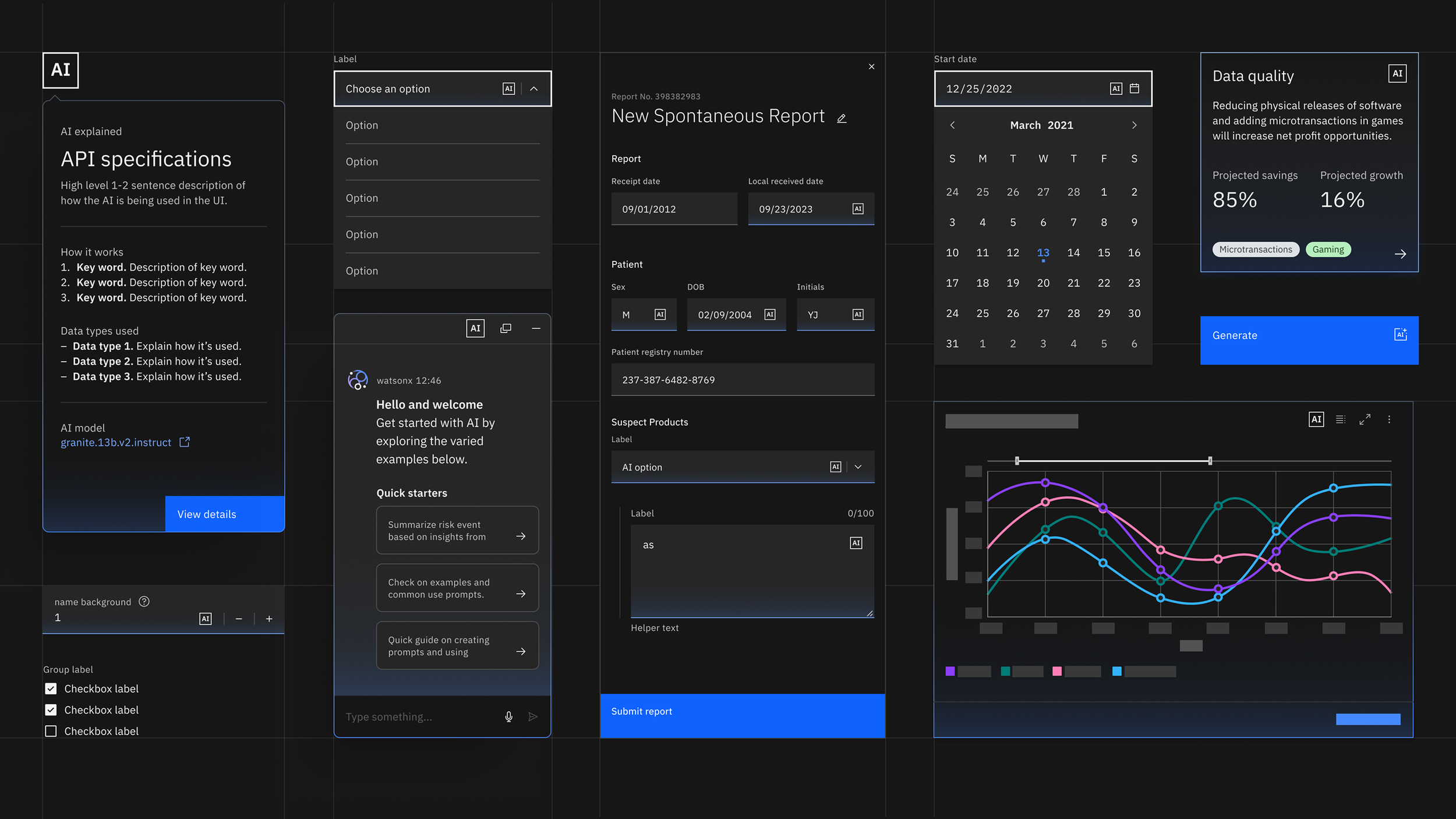Click the help icon beside name background

[144, 602]
